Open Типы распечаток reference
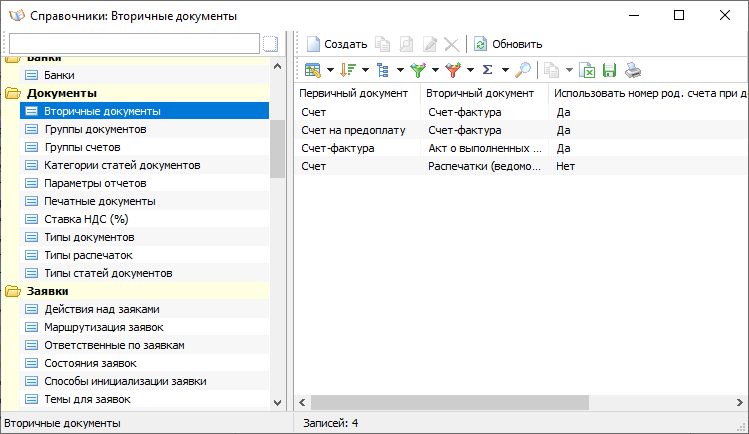Screen dimensions: 749x434 144,255
